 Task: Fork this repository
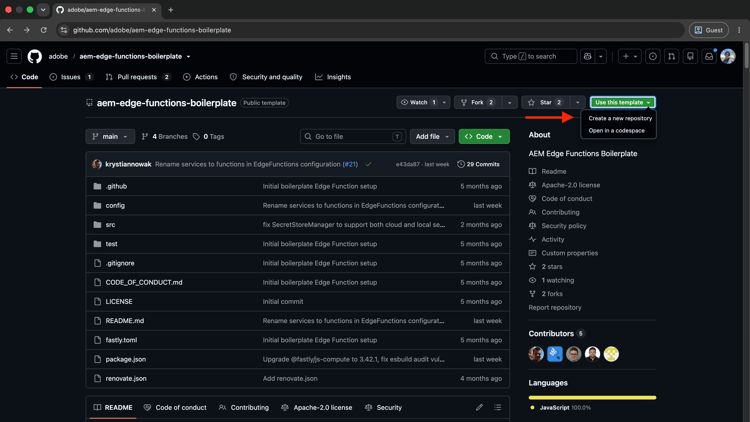(x=477, y=102)
